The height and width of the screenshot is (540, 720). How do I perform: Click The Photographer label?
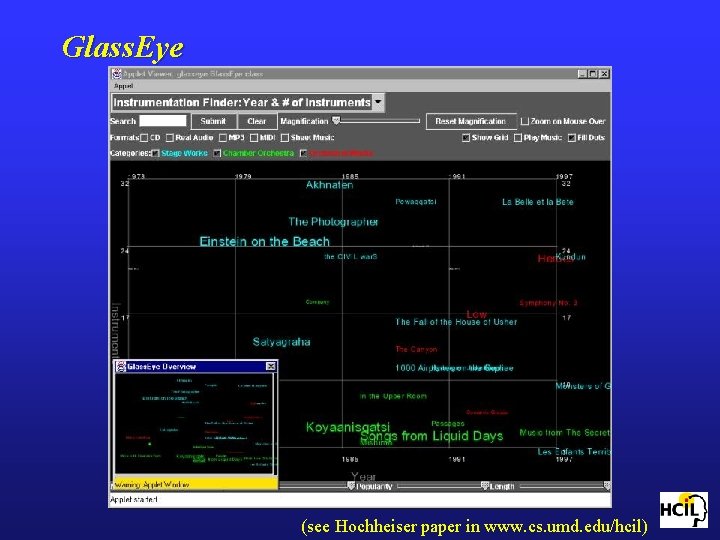(333, 222)
